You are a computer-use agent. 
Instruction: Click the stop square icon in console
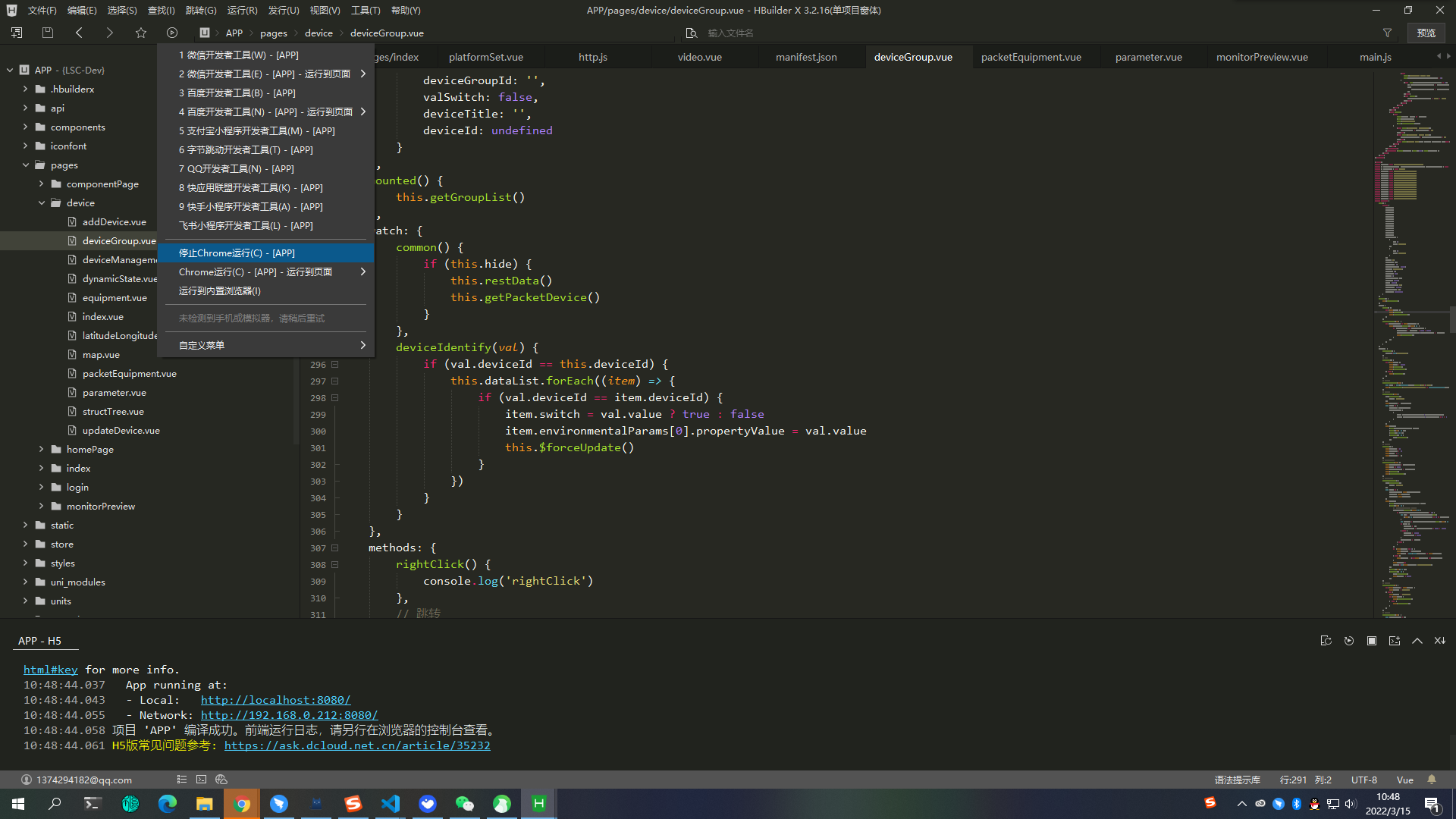tap(1372, 641)
